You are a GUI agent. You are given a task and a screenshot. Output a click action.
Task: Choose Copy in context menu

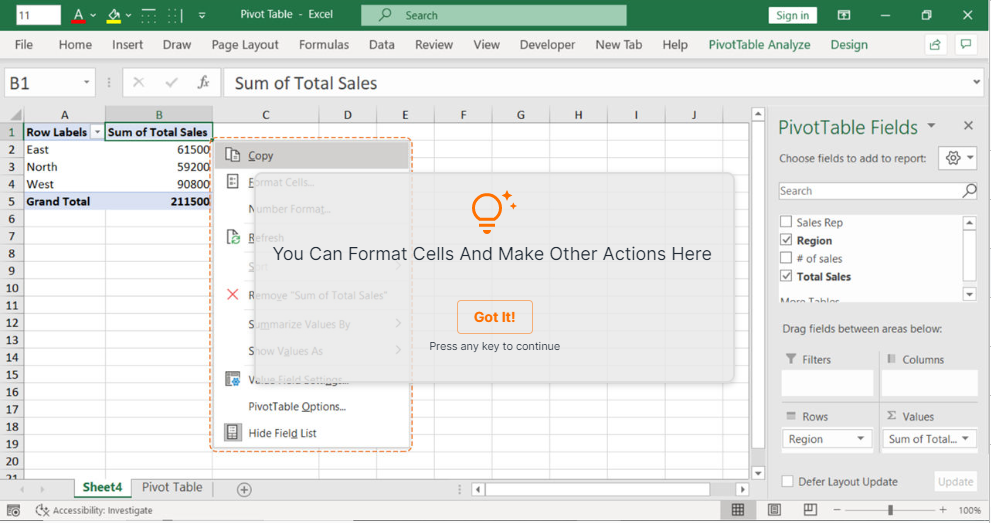tap(312, 155)
